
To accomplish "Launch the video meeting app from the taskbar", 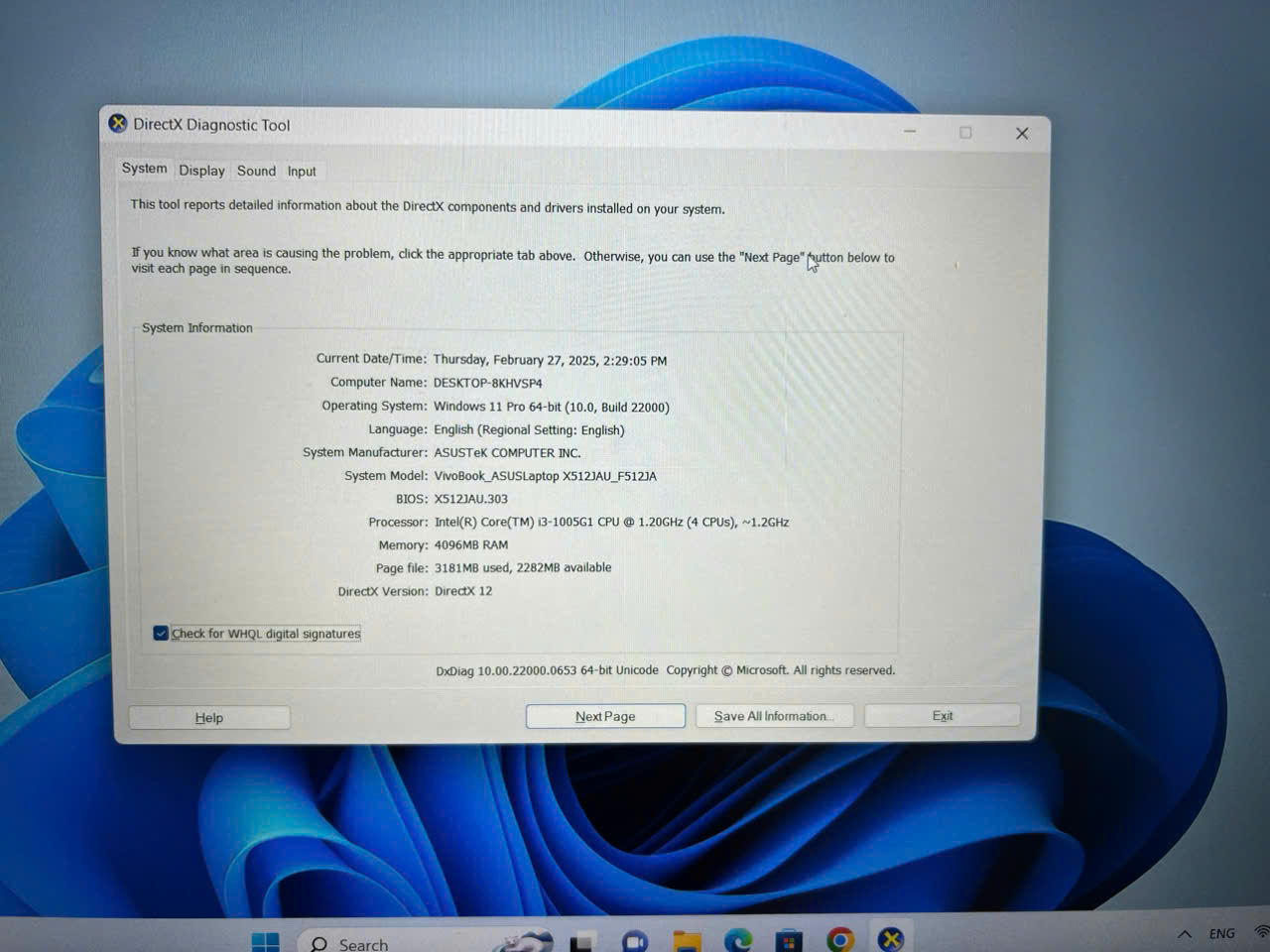I will (634, 942).
